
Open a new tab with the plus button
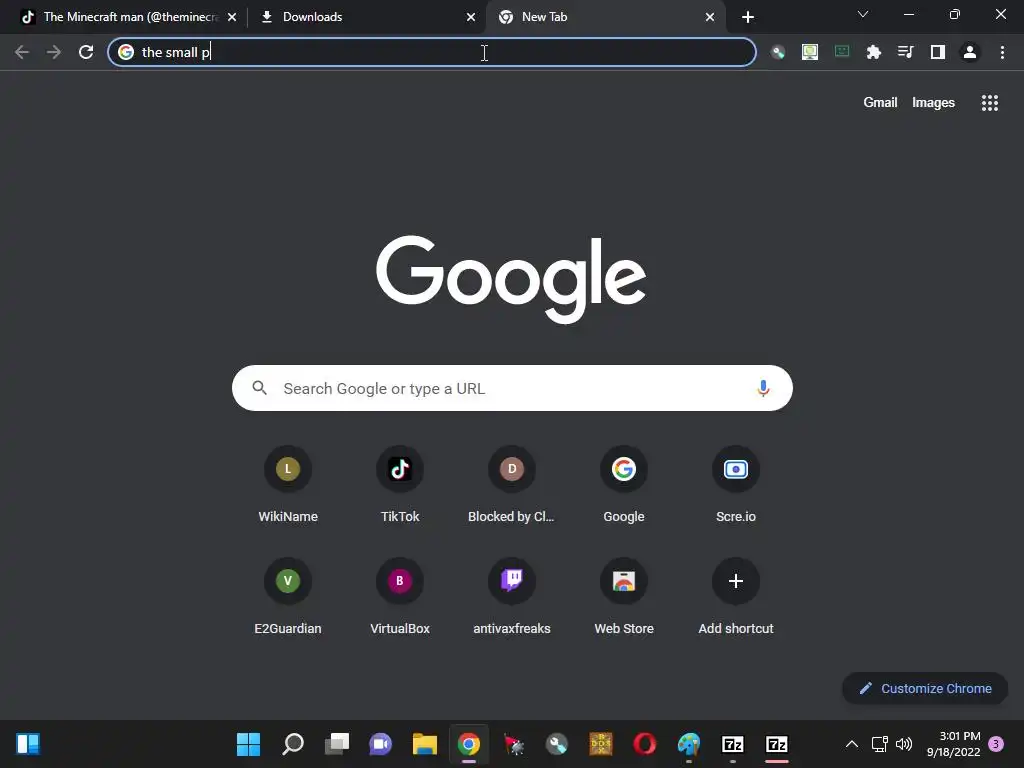click(x=748, y=17)
